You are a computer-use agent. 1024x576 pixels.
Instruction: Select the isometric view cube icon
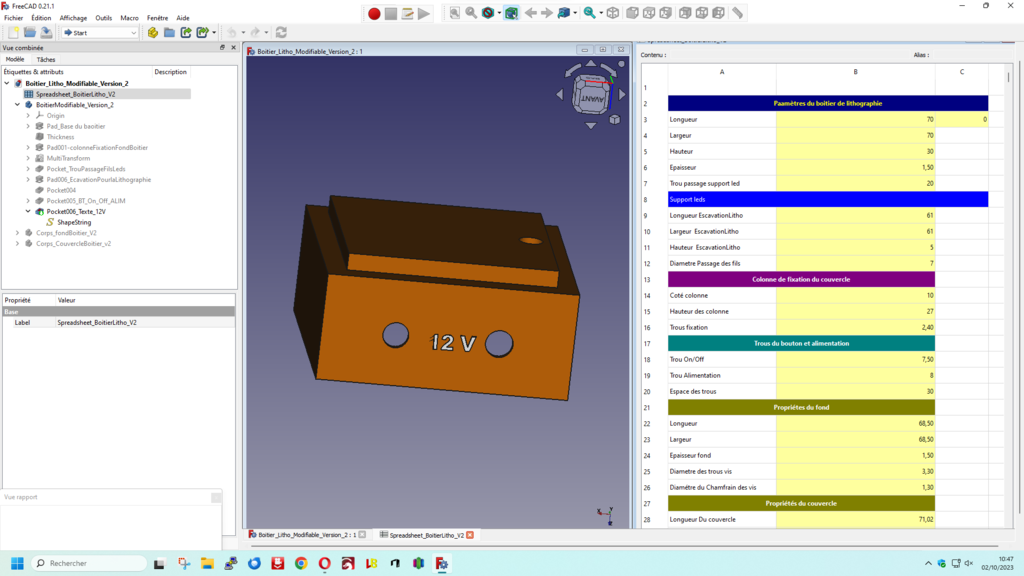[613, 14]
